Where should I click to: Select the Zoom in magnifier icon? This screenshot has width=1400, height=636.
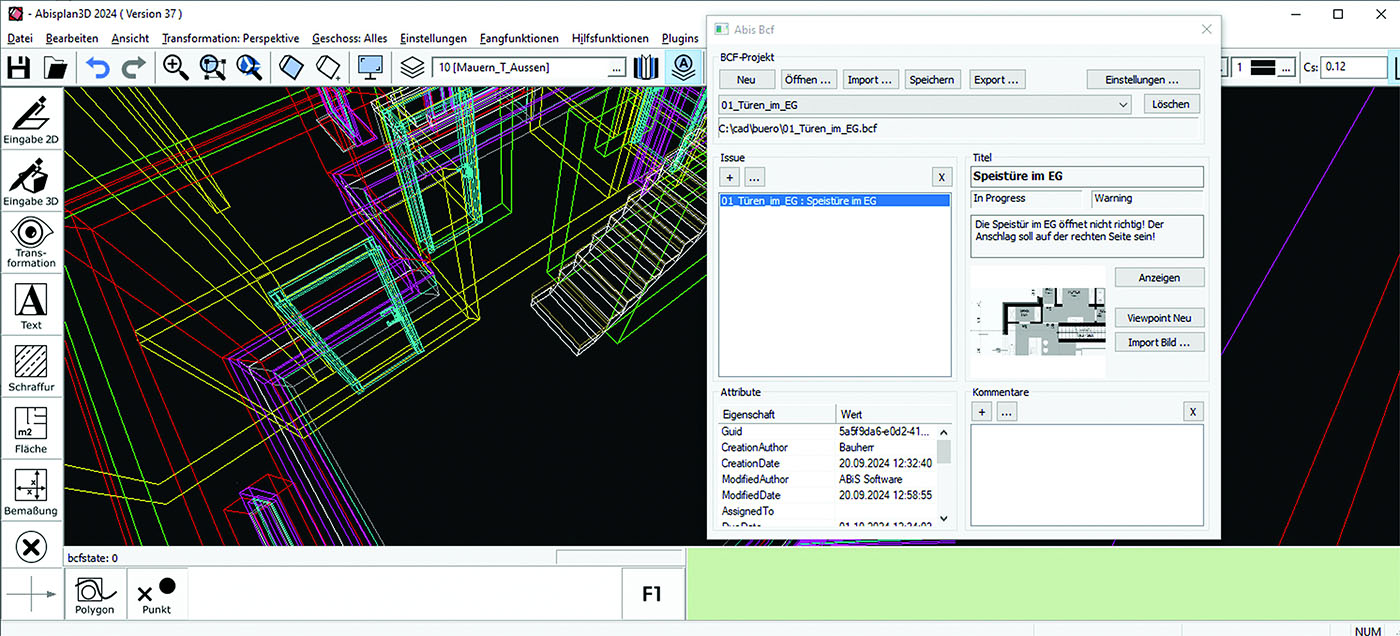coord(176,68)
